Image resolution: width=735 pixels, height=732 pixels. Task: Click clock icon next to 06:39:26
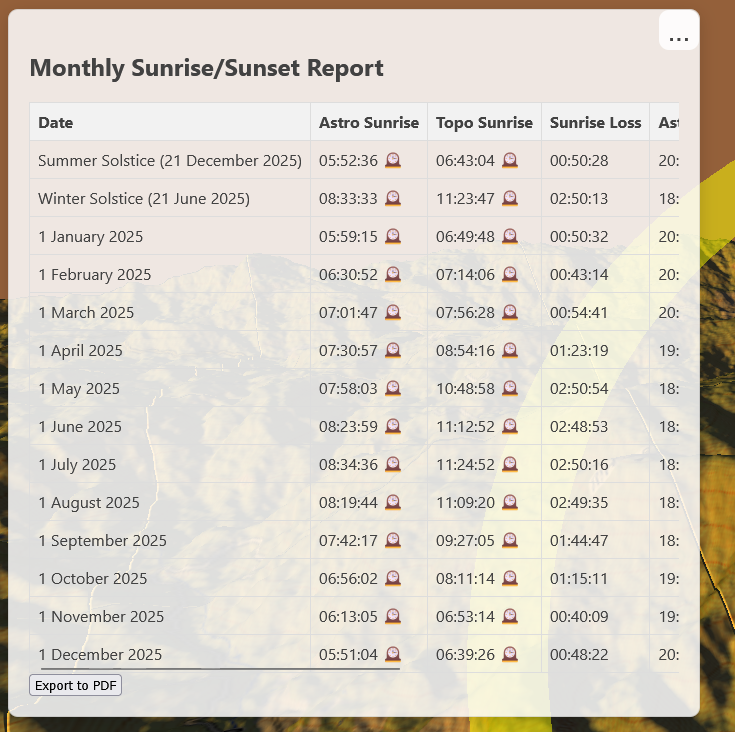[x=510, y=654]
